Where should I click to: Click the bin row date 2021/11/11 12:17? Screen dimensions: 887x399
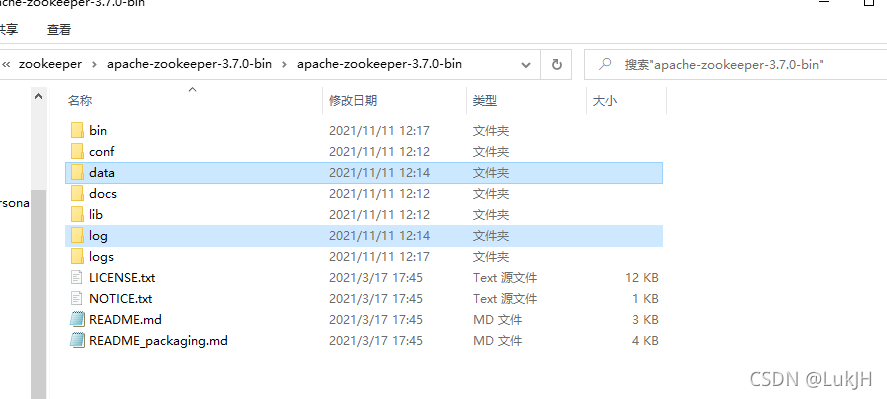(x=380, y=131)
